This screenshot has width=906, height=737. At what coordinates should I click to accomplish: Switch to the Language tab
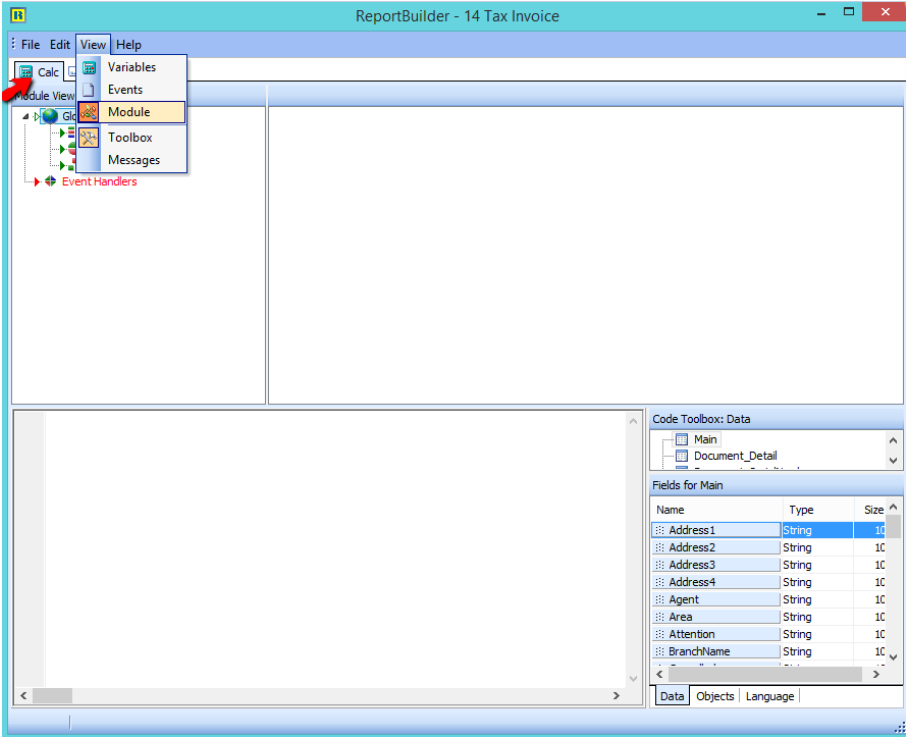(x=769, y=696)
